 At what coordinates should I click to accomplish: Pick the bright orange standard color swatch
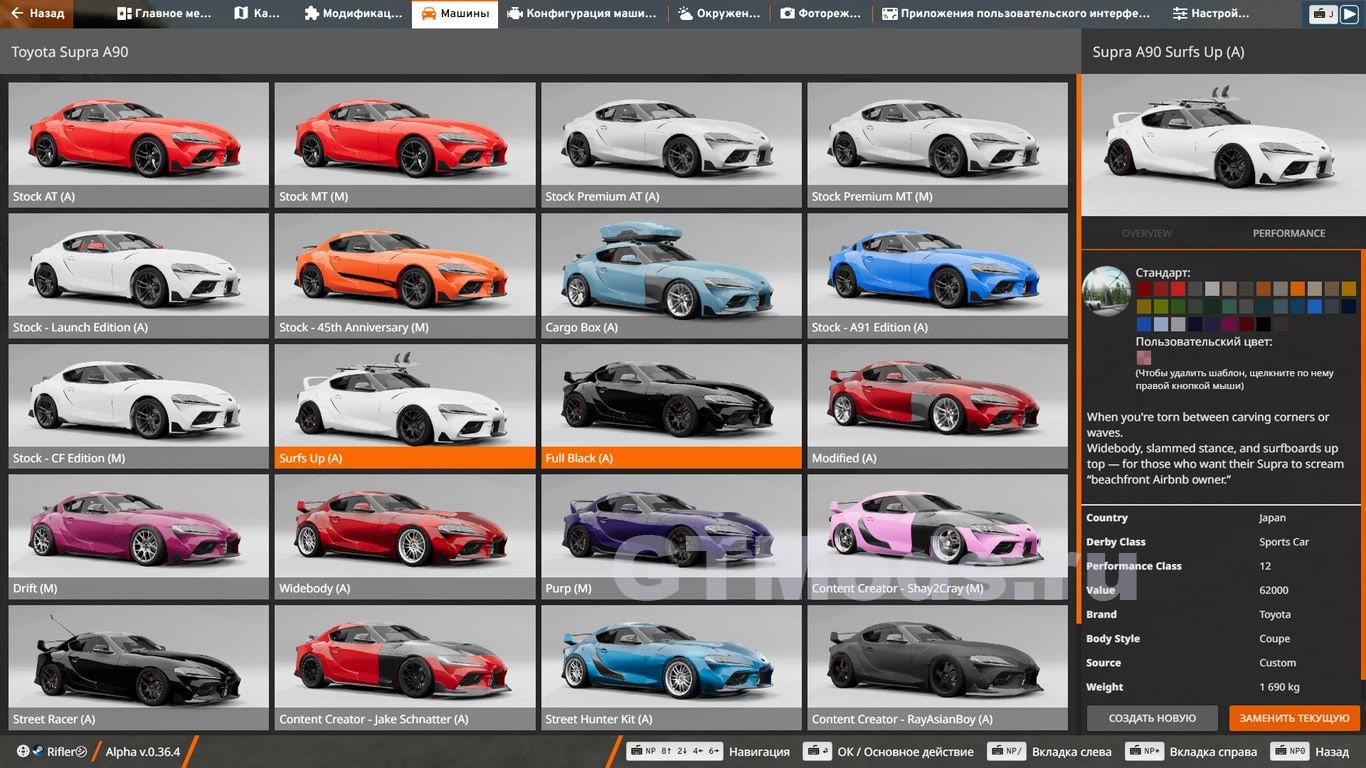pyautogui.click(x=1297, y=289)
